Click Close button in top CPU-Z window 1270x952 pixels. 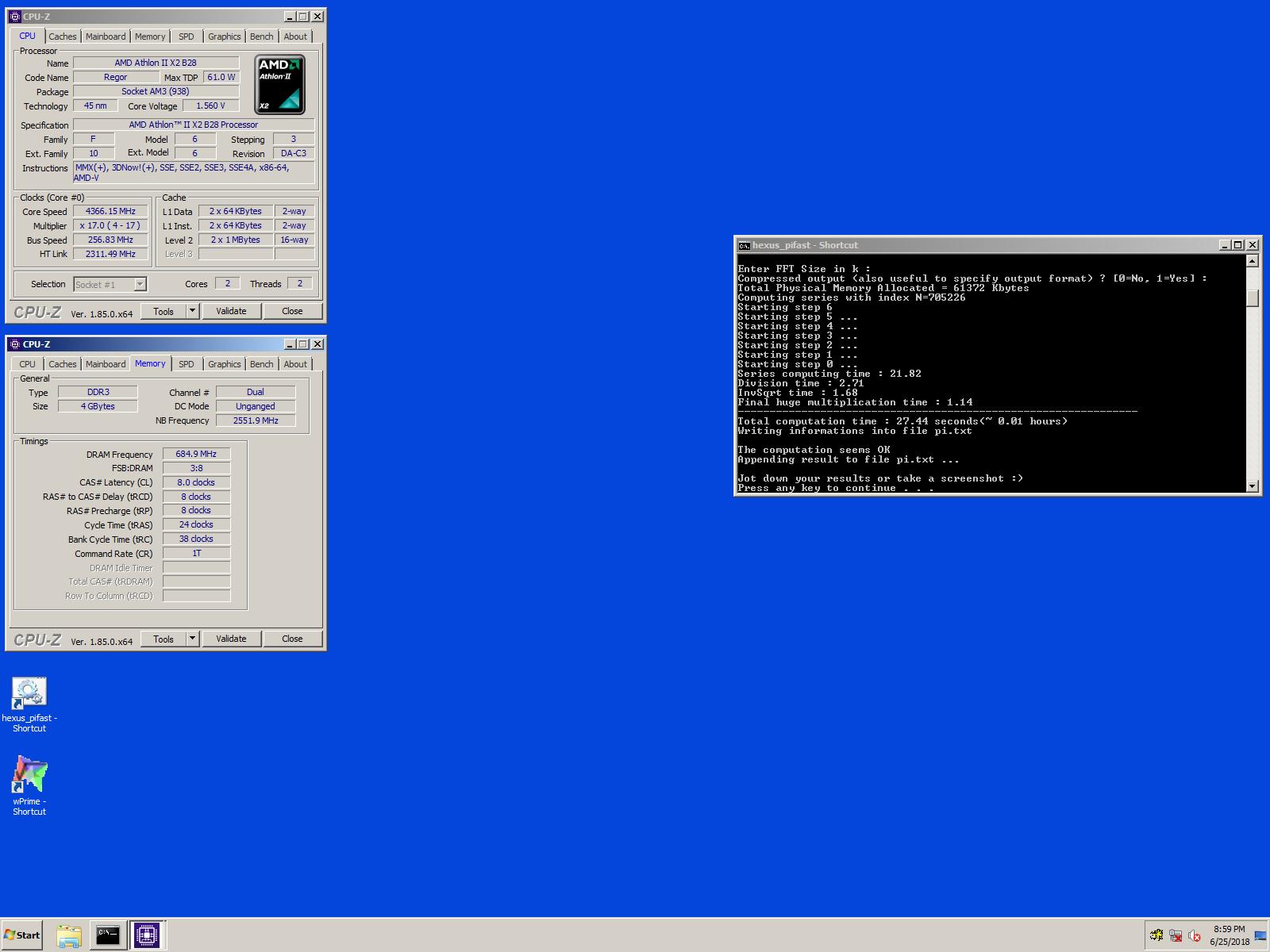point(292,311)
